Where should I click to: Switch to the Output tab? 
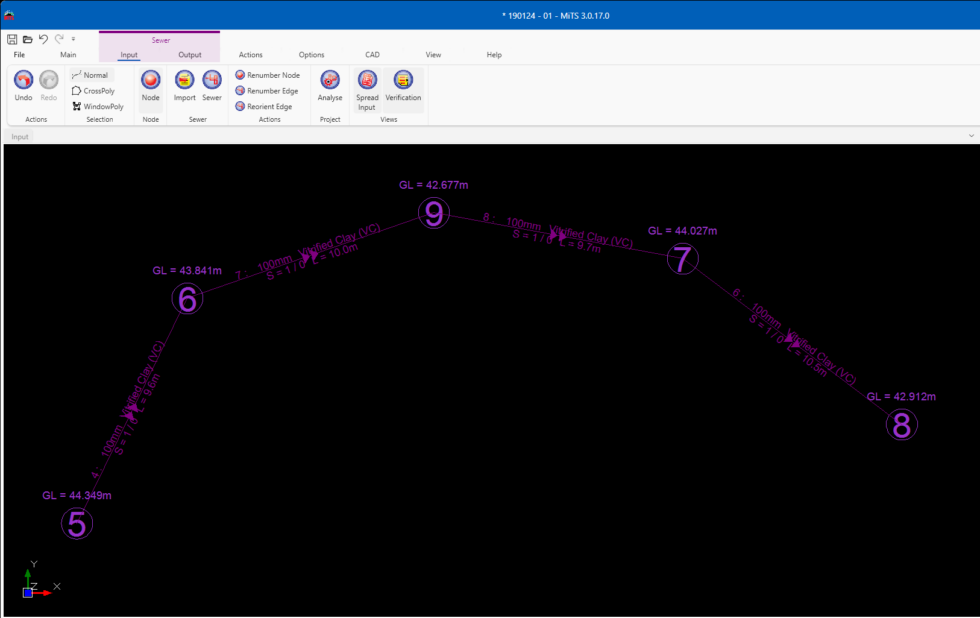click(190, 55)
